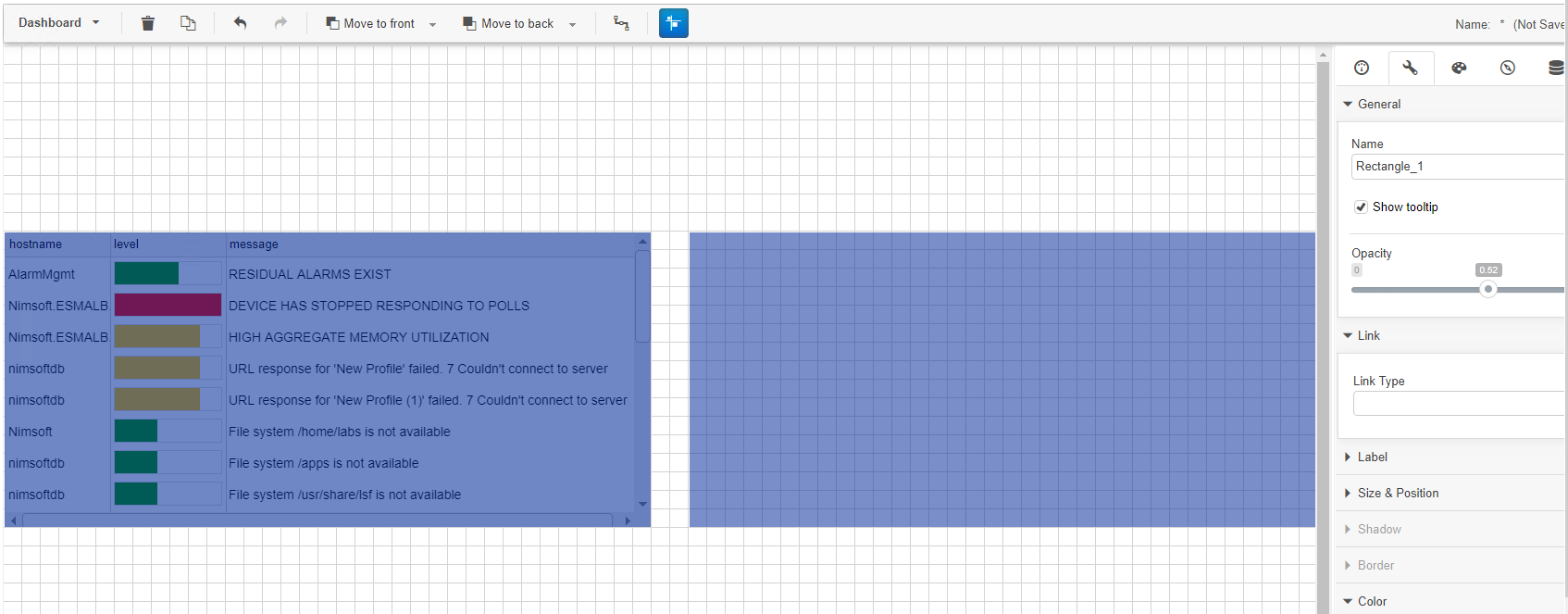Viewport: 1568px width, 614px height.
Task: Select the wrench properties tab
Action: 1410,68
